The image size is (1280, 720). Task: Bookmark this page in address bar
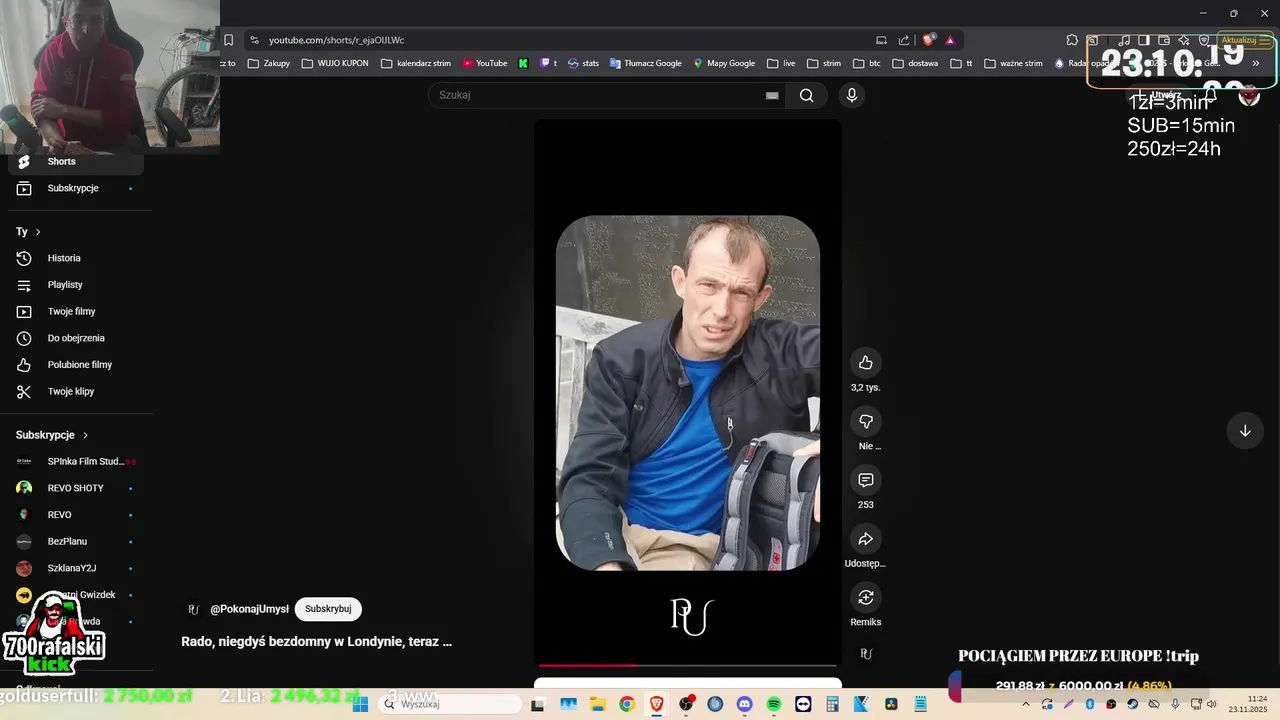tap(228, 40)
